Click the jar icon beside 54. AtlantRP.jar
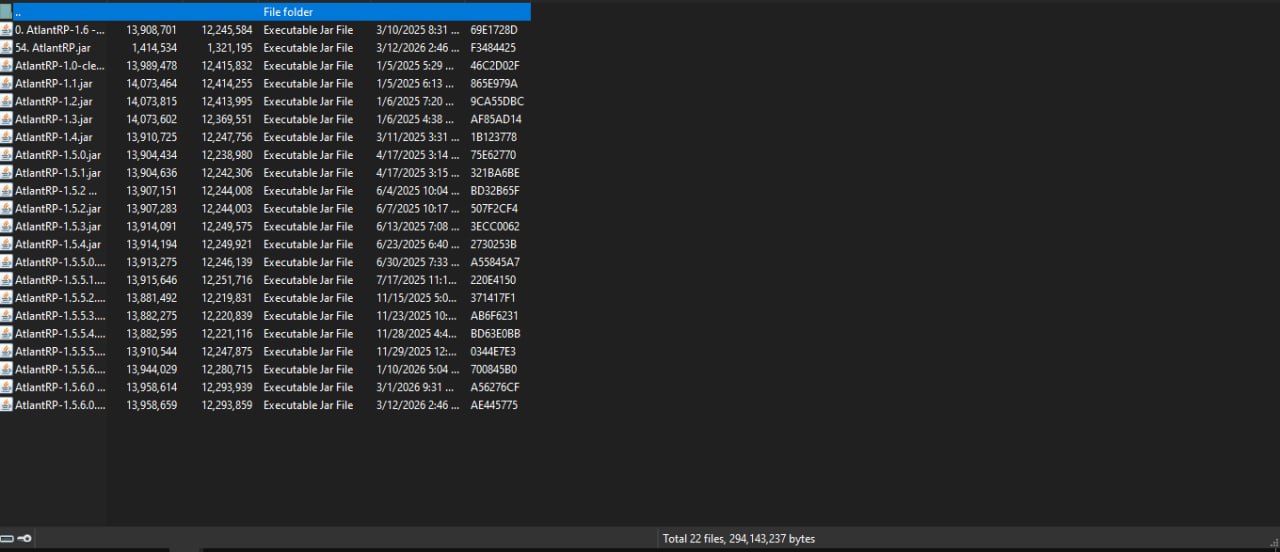This screenshot has height=552, width=1280. point(6,48)
